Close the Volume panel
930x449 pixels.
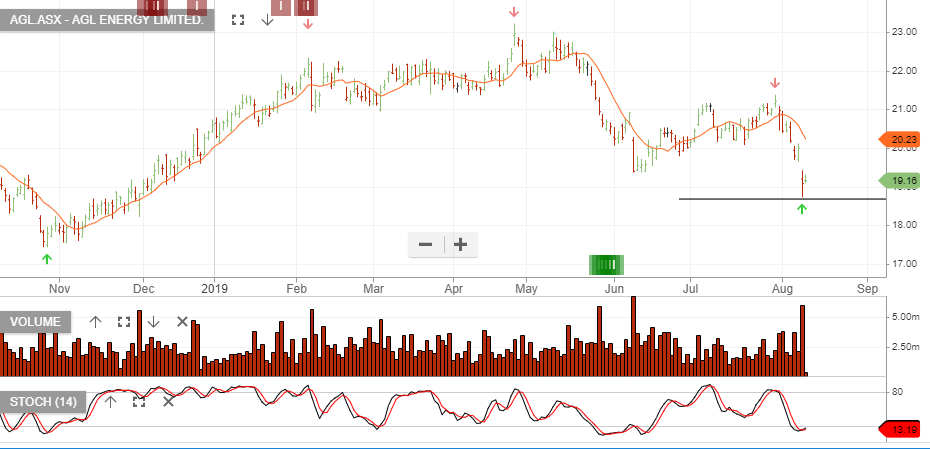pyautogui.click(x=182, y=321)
